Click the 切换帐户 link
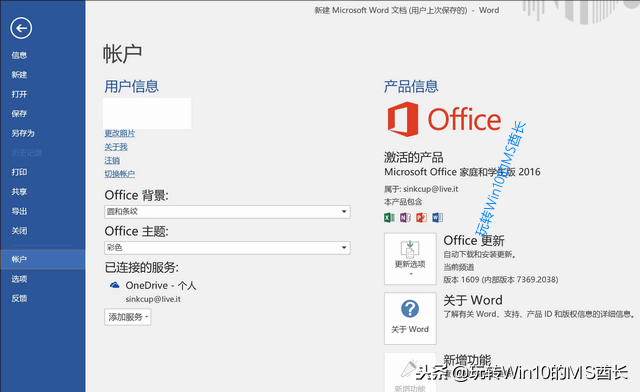Image resolution: width=640 pixels, height=392 pixels. 120,174
